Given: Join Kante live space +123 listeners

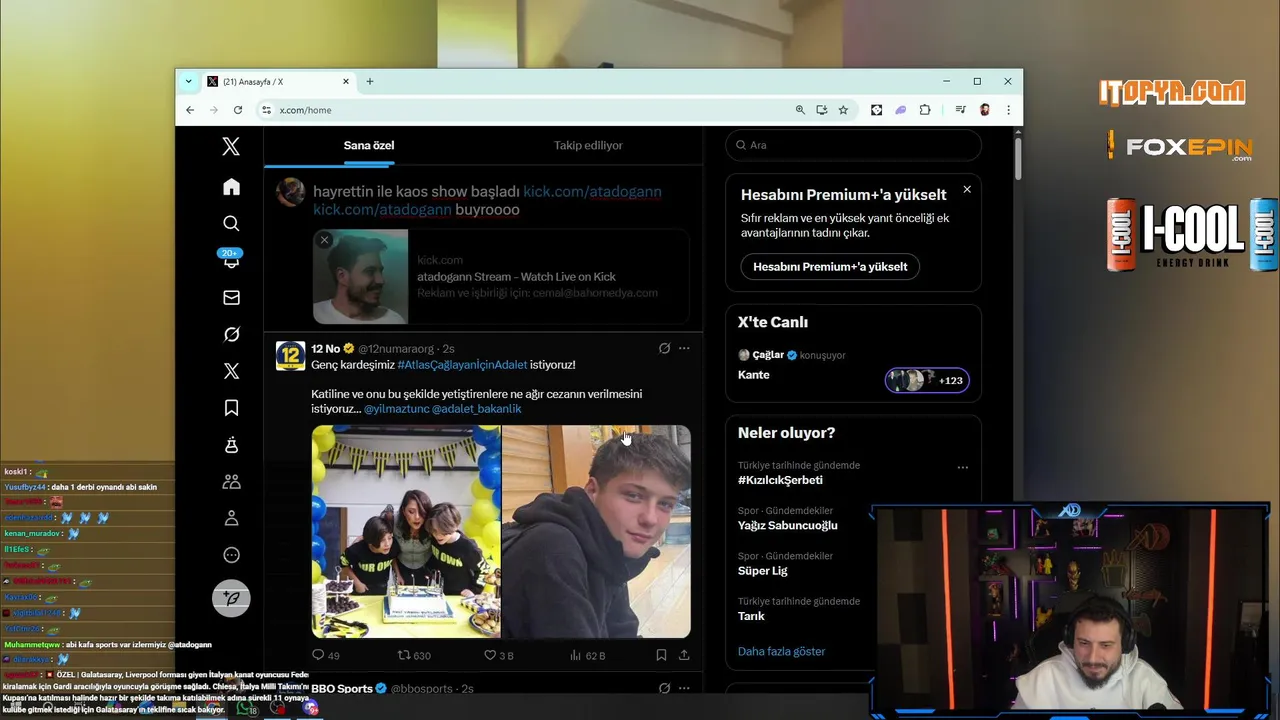Looking at the screenshot, I should point(927,380).
